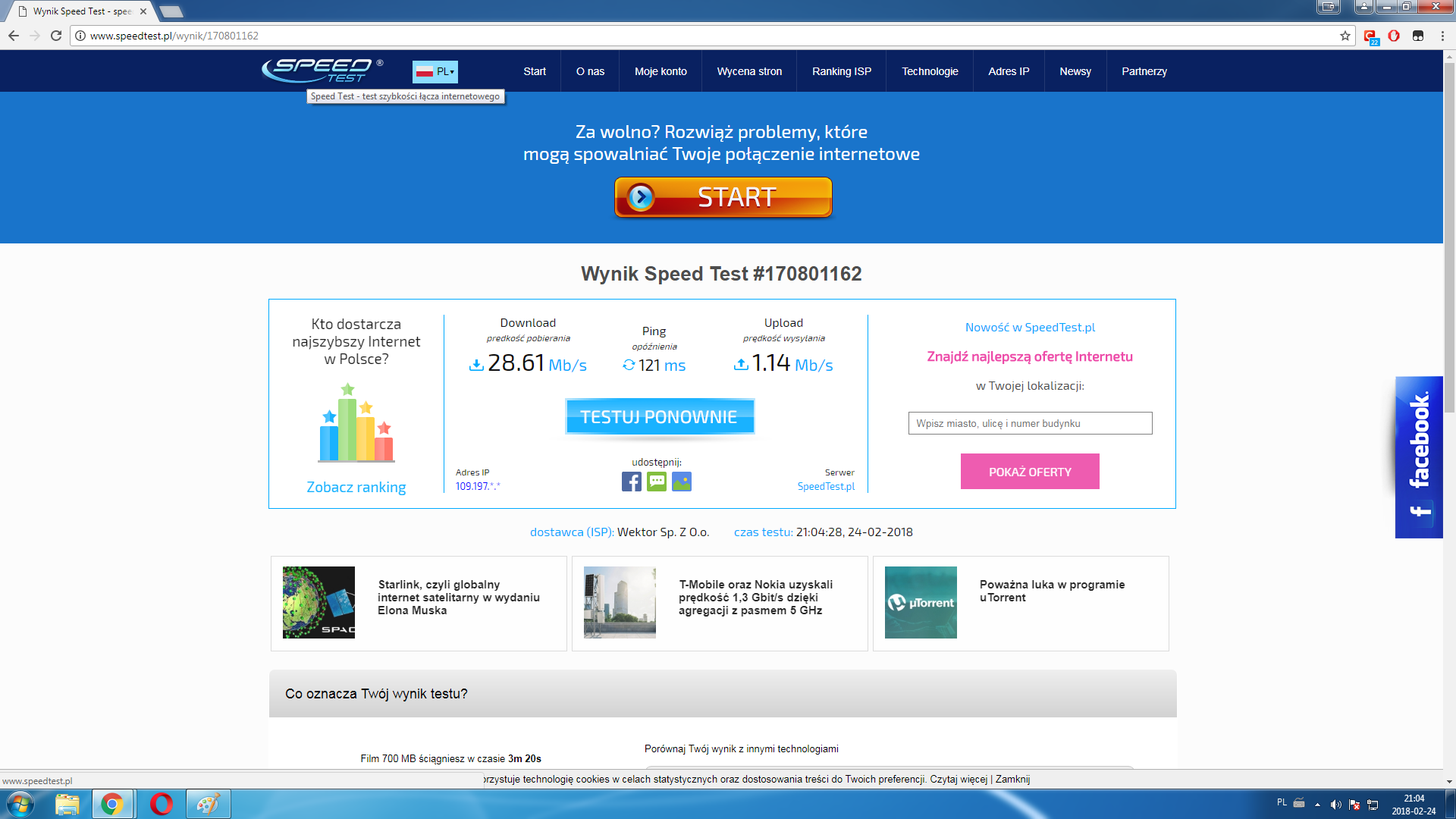Select the 'Technologie' navigation item

click(930, 71)
